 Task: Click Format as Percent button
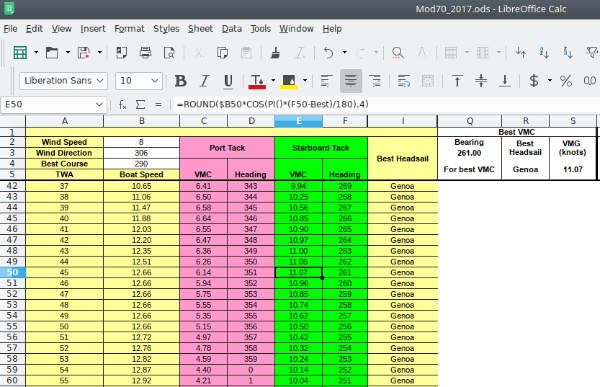[x=566, y=81]
